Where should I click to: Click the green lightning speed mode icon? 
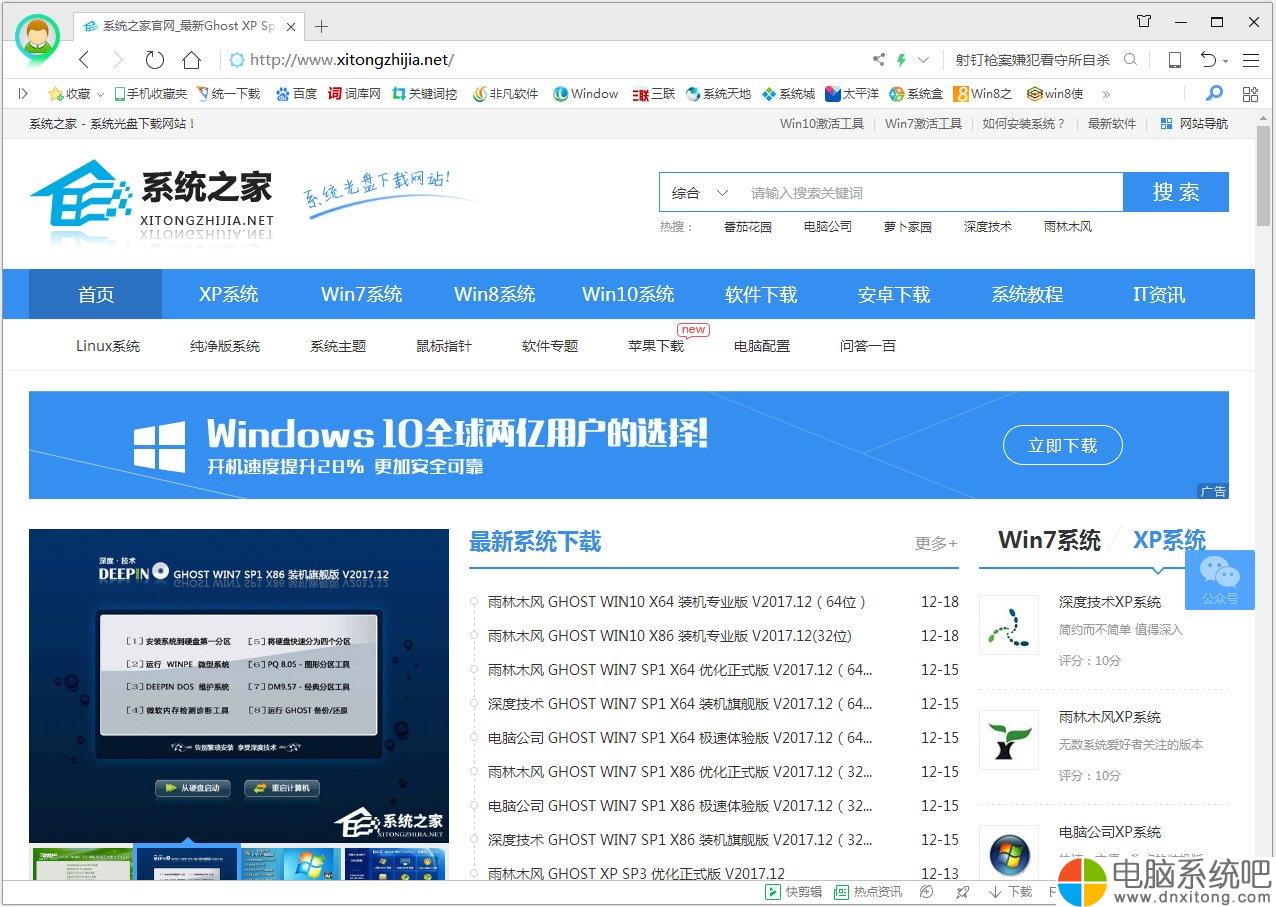901,60
